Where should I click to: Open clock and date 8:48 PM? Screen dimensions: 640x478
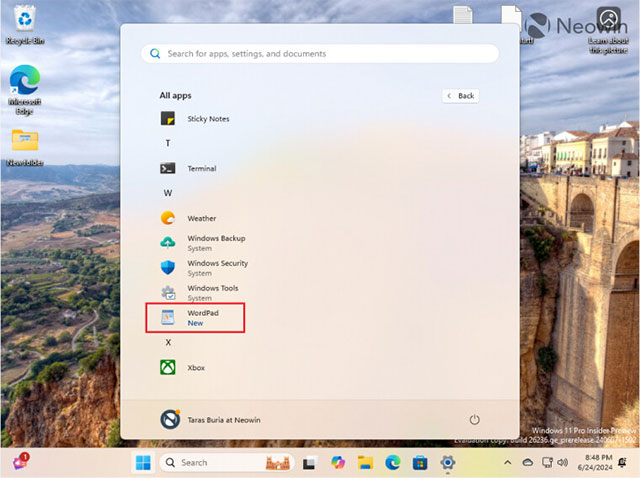pos(595,462)
